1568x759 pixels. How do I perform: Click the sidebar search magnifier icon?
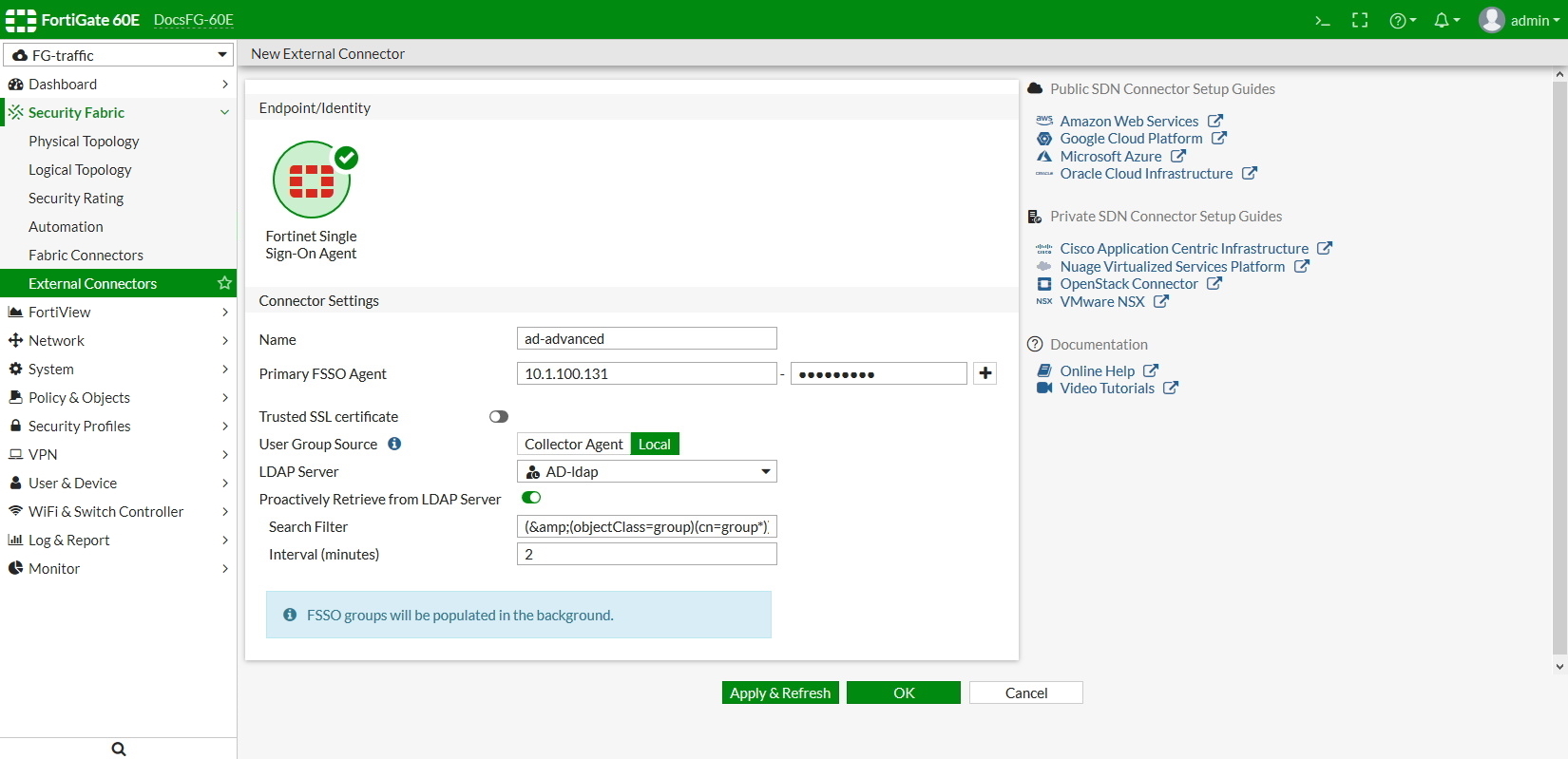119,749
